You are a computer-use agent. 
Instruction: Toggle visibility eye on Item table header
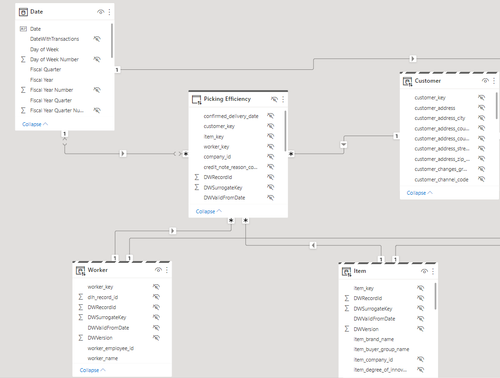click(x=424, y=271)
